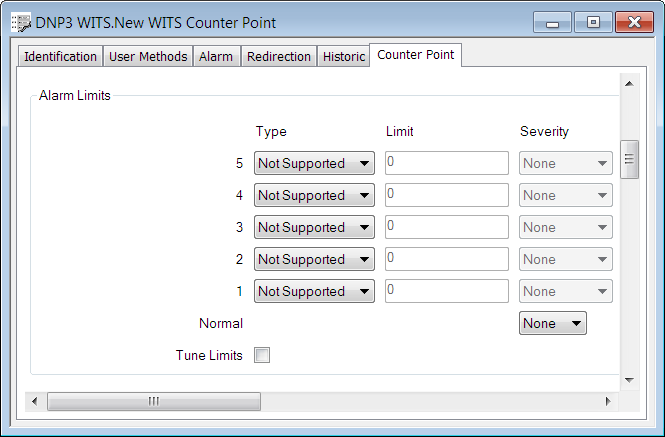Maximize the Counter Point window

[593, 22]
